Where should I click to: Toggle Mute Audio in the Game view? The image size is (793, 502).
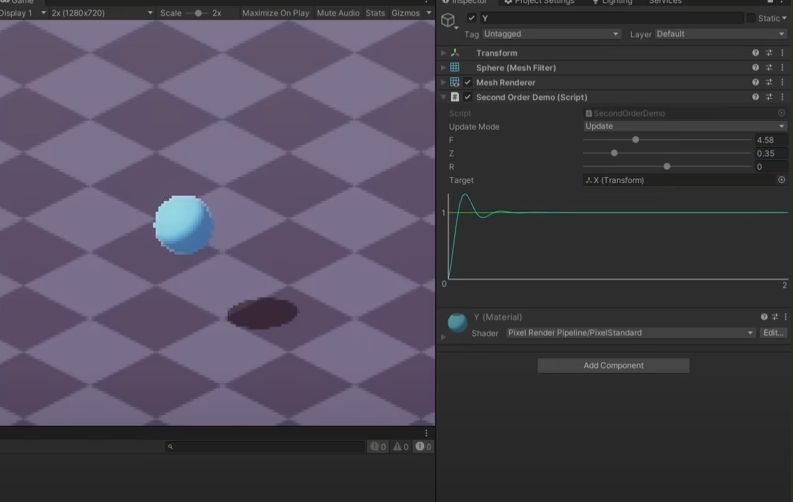[x=338, y=13]
